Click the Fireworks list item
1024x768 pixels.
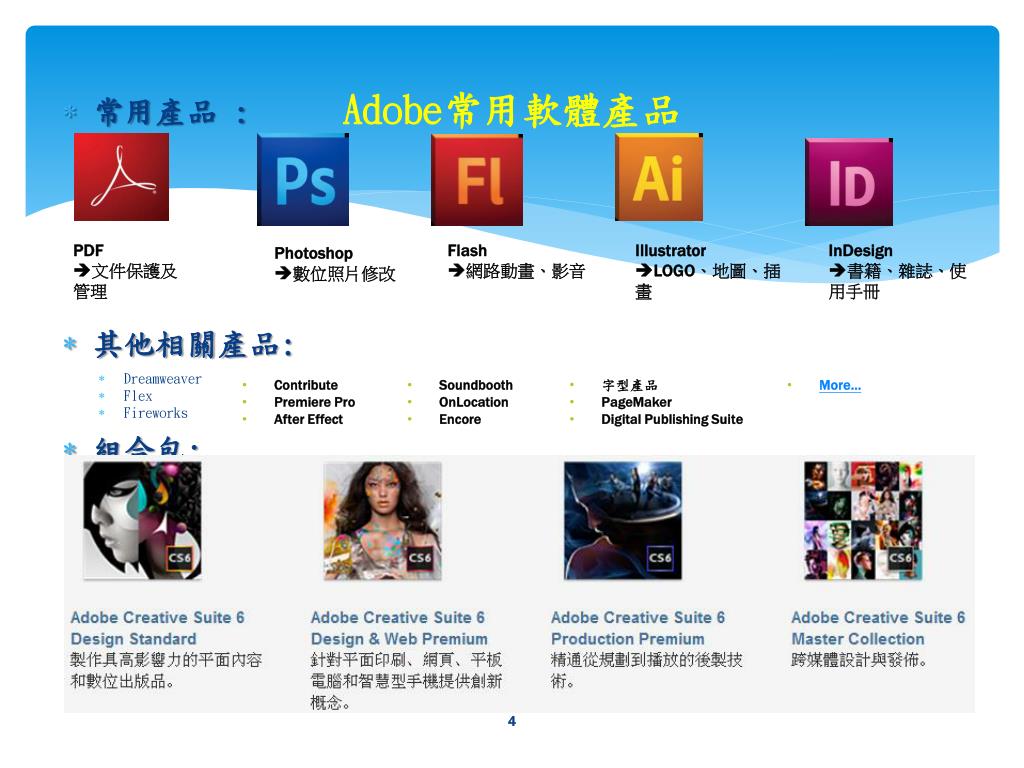[155, 413]
